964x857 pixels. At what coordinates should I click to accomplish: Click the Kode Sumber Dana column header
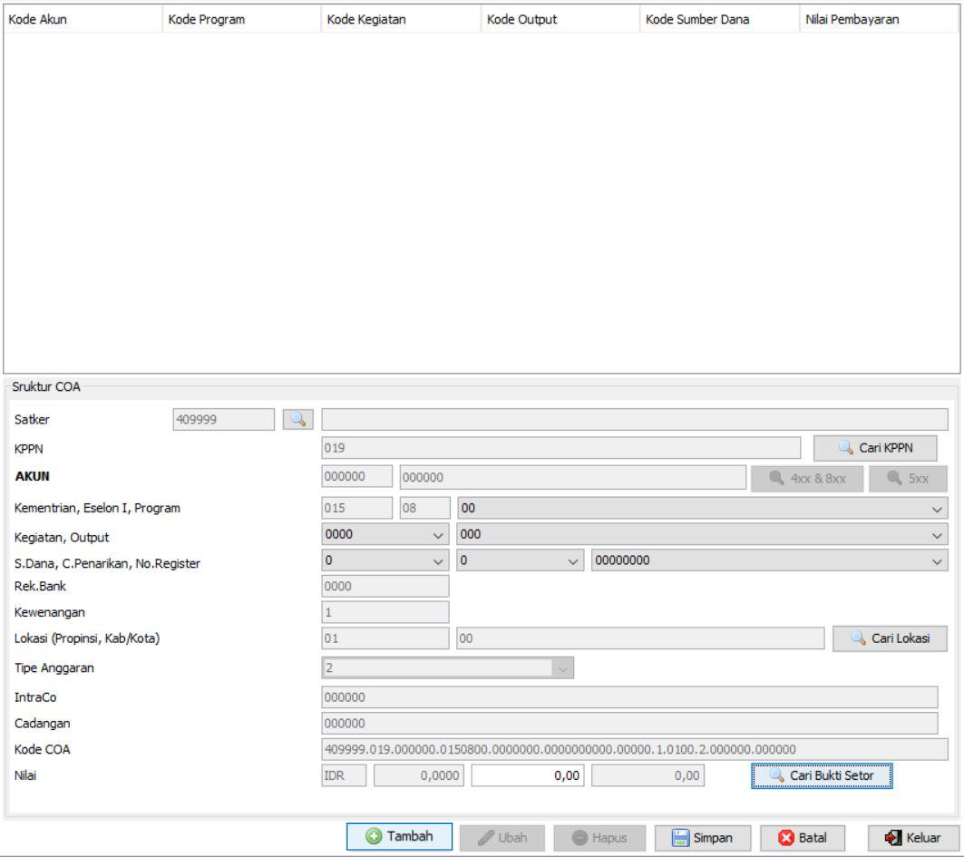click(x=719, y=19)
